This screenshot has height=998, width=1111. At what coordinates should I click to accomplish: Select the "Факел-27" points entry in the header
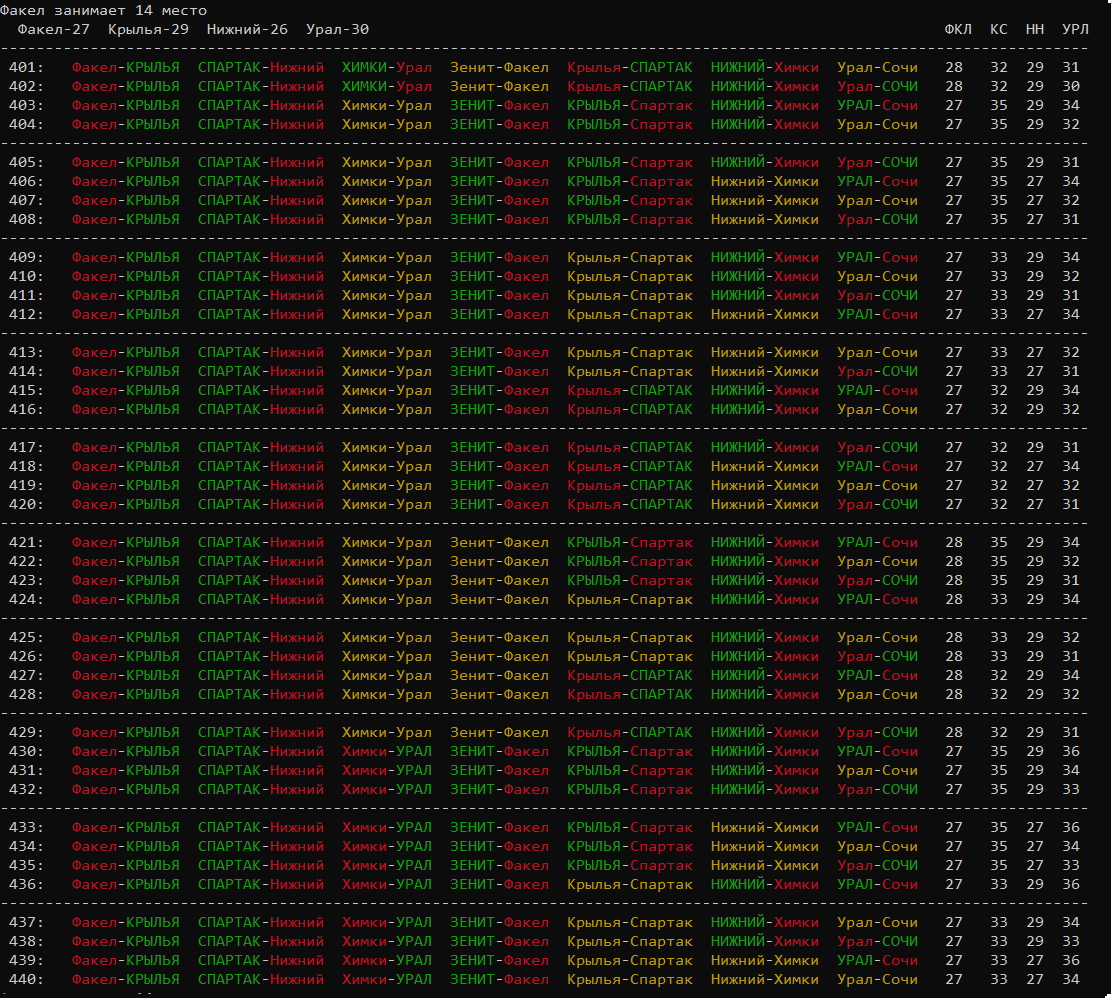pos(54,30)
